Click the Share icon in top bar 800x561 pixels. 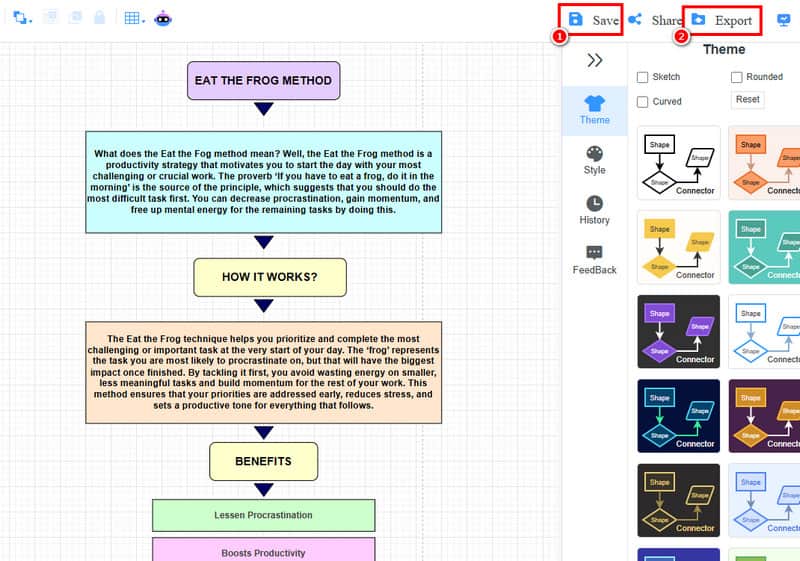coord(635,19)
